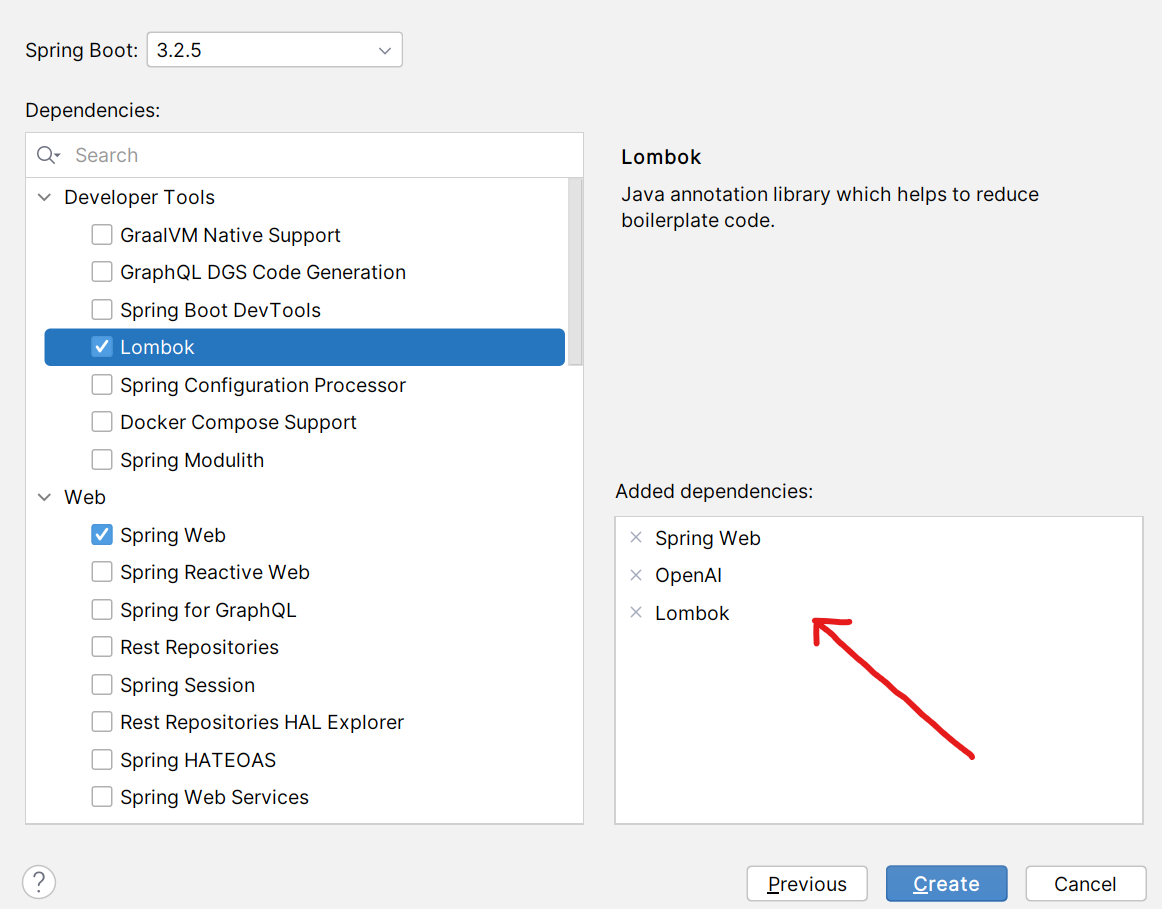Collapse the Developer Tools group
This screenshot has width=1162, height=909.
tap(44, 197)
